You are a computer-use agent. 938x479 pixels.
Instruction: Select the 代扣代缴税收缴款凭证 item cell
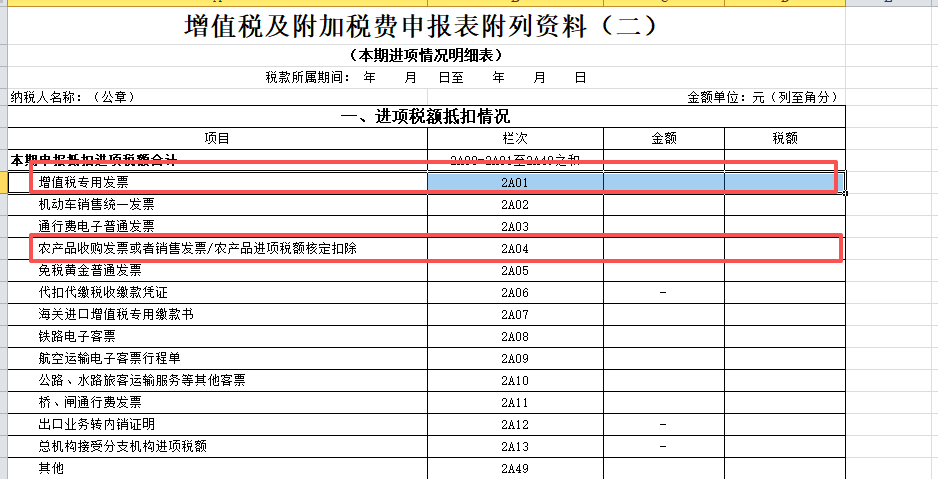click(x=217, y=293)
